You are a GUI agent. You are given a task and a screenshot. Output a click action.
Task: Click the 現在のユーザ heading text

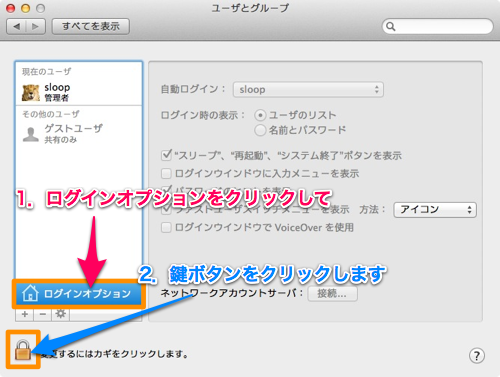point(46,72)
